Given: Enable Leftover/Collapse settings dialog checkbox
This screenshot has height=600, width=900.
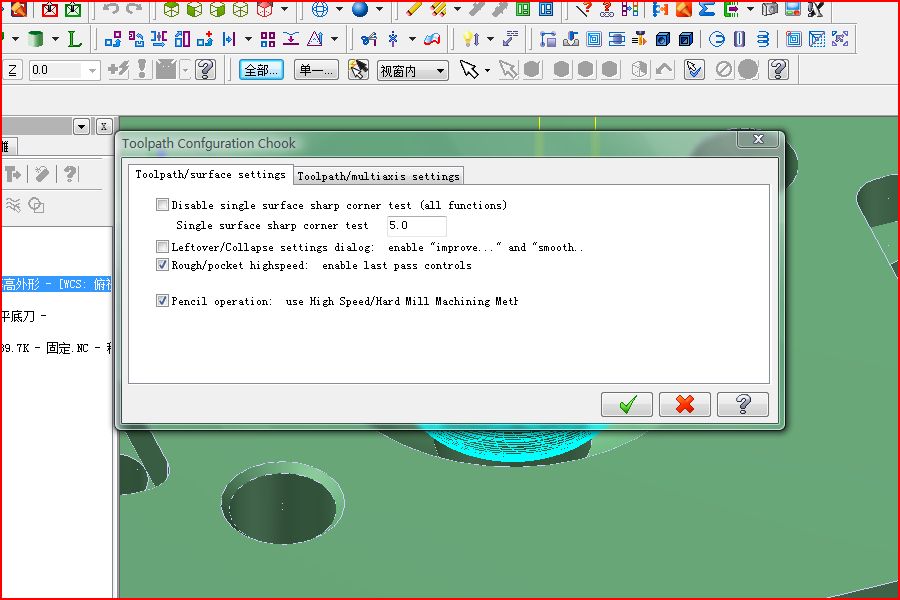Looking at the screenshot, I should click(x=162, y=247).
